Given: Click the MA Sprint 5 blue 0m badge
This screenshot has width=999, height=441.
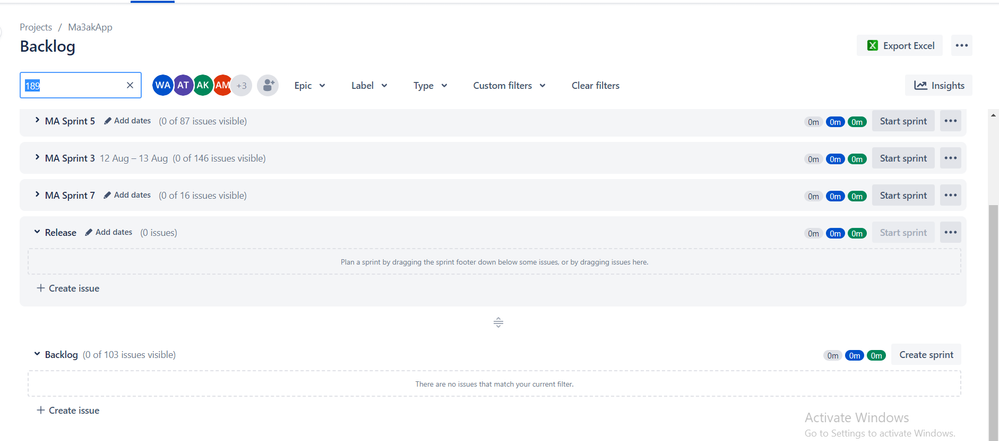Looking at the screenshot, I should [x=835, y=122].
